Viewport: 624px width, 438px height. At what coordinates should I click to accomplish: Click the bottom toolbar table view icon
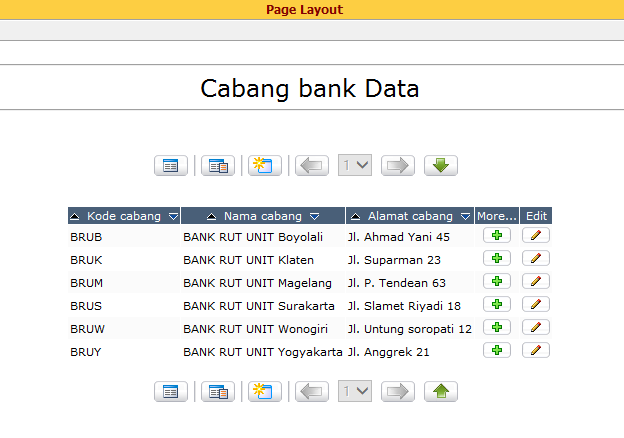[x=171, y=392]
